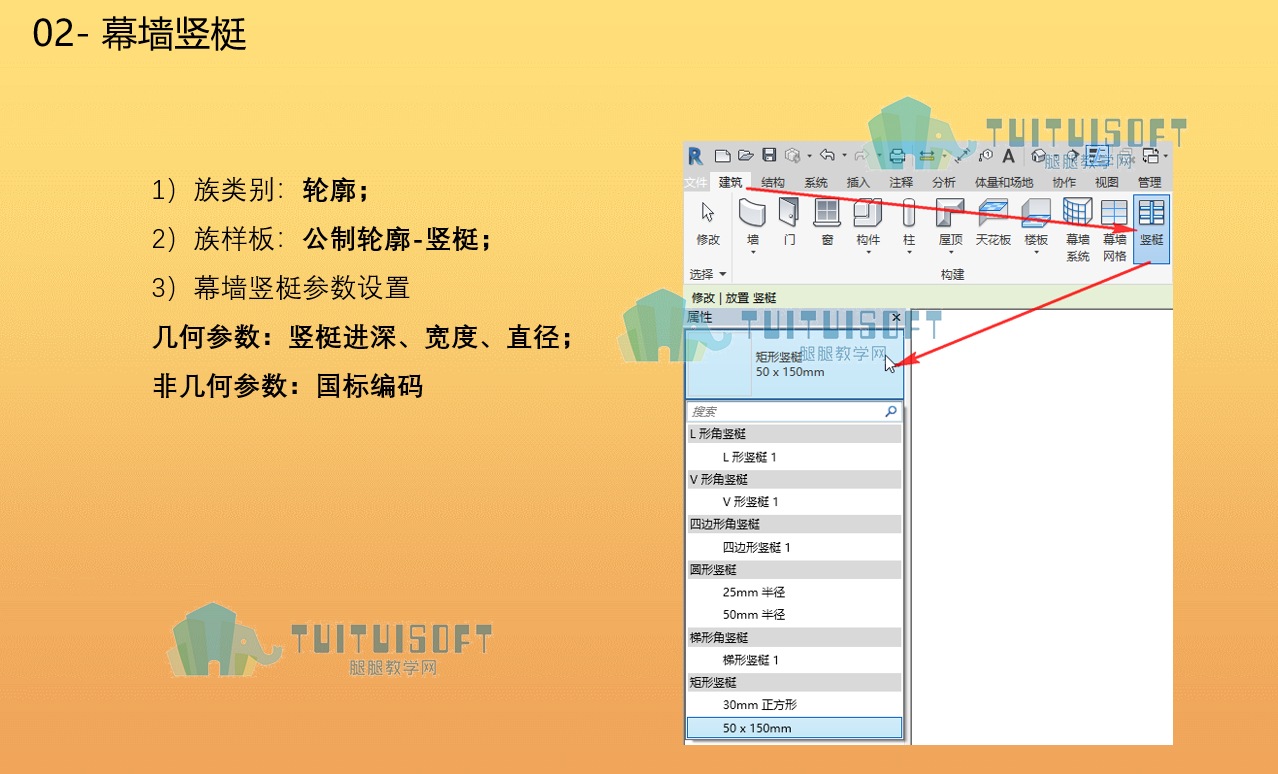The width and height of the screenshot is (1278, 774).
Task: Open the Undo history dropdown arrow
Action: 844,156
